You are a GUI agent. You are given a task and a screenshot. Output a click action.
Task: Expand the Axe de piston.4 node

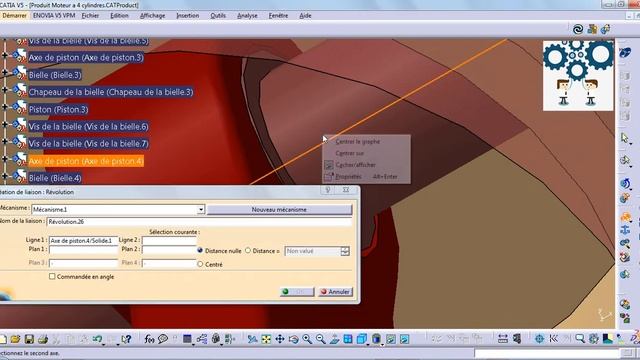click(x=4, y=159)
